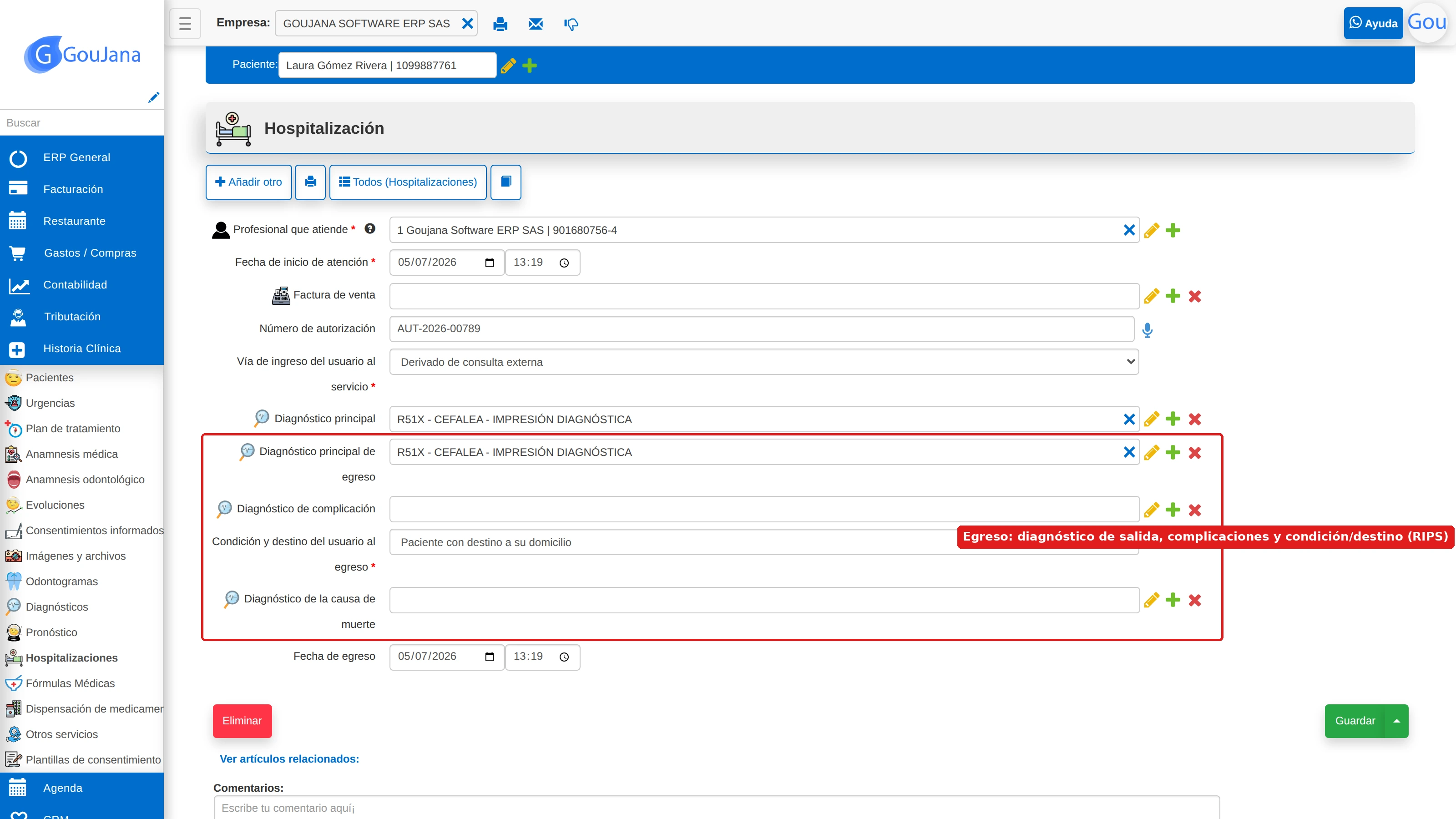Delete Diagnóstico principal with red X
This screenshot has height=819, width=1456.
pos(1194,420)
